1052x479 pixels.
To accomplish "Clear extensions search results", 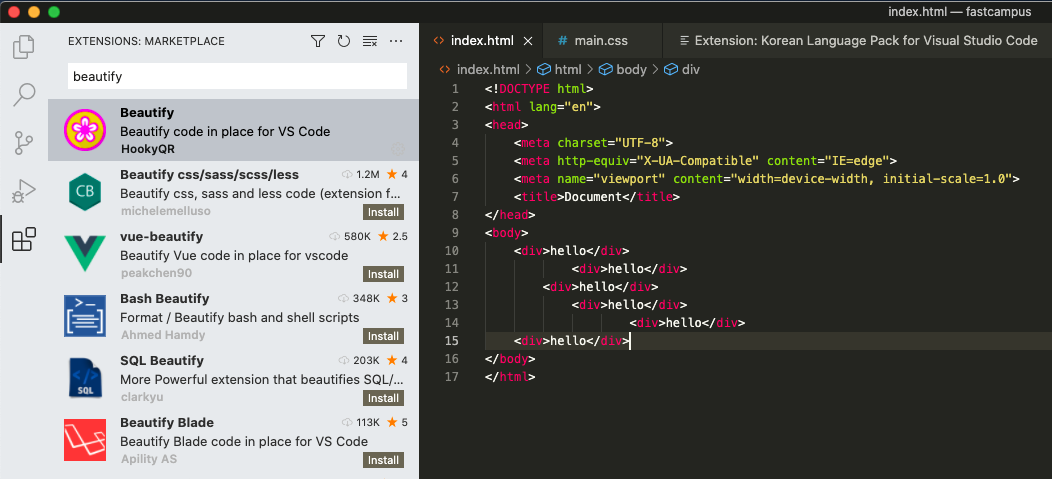I will coord(370,42).
